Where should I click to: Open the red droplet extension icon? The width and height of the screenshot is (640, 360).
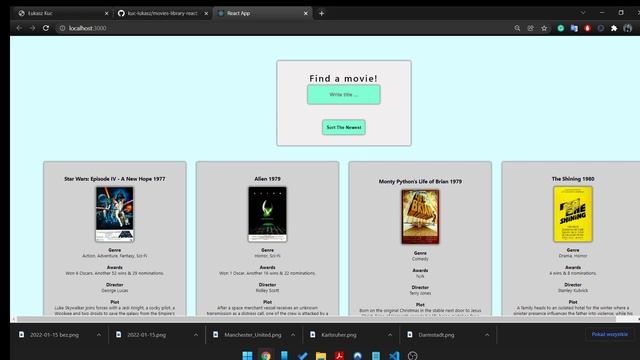[587, 28]
